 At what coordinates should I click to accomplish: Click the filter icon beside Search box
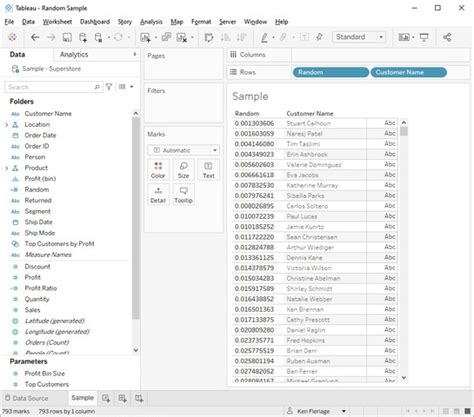[109, 87]
